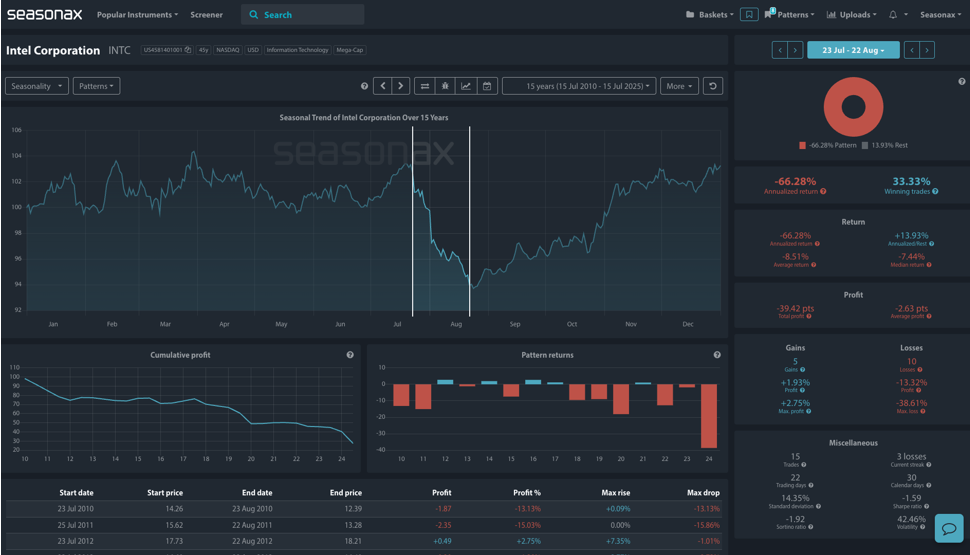
Task: Click the Winning trades help icon
Action: click(x=935, y=192)
